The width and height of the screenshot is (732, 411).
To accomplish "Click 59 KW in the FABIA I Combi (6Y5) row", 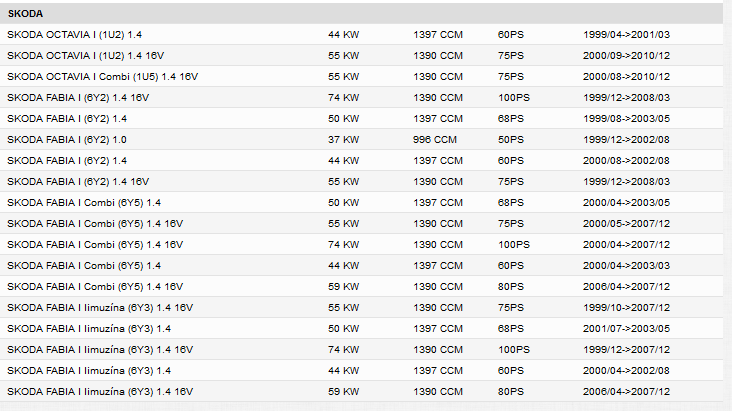I will pos(344,287).
